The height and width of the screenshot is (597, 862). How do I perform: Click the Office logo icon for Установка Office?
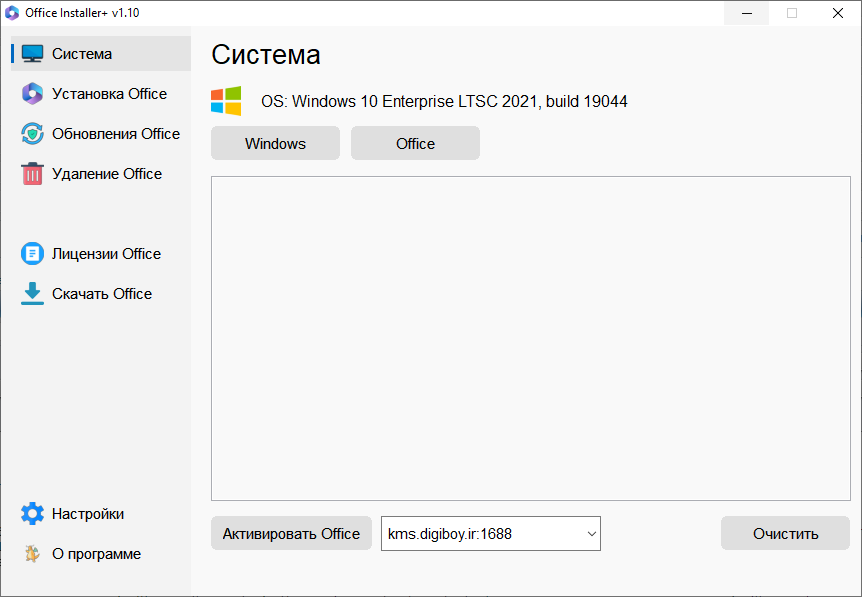pos(33,94)
